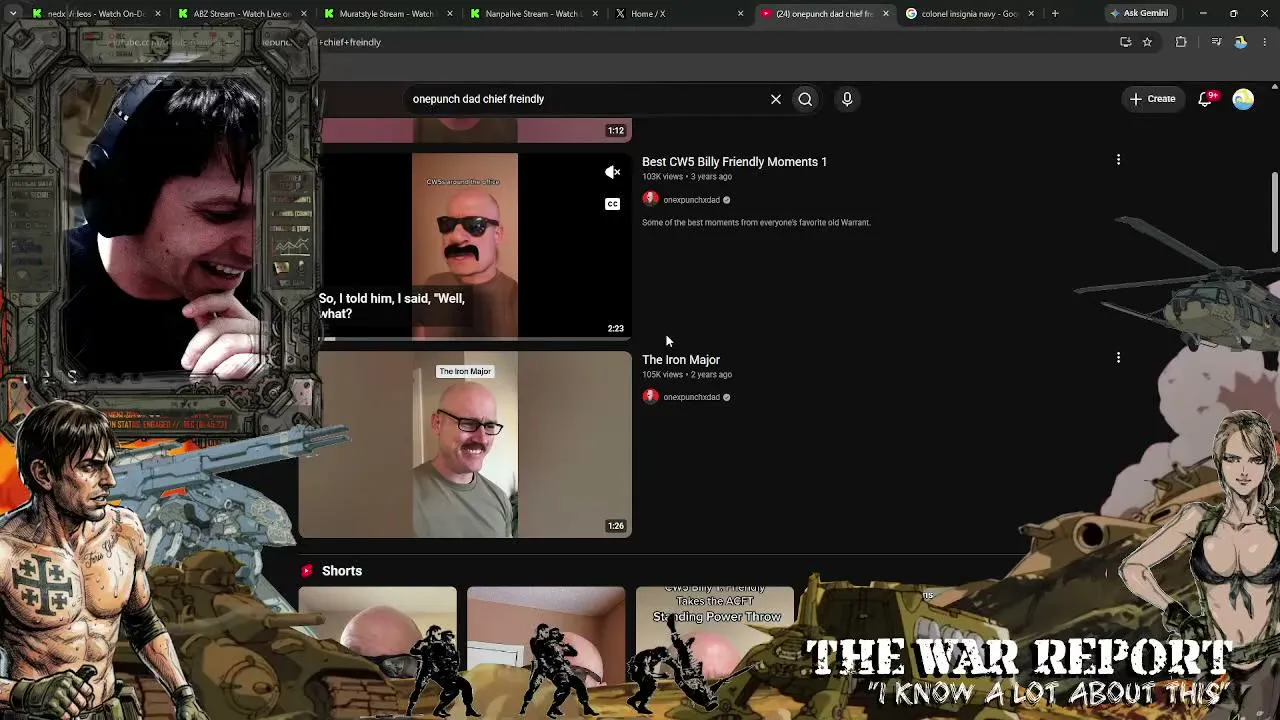Open YouTube notifications bell
1280x720 pixels.
tap(1206, 99)
